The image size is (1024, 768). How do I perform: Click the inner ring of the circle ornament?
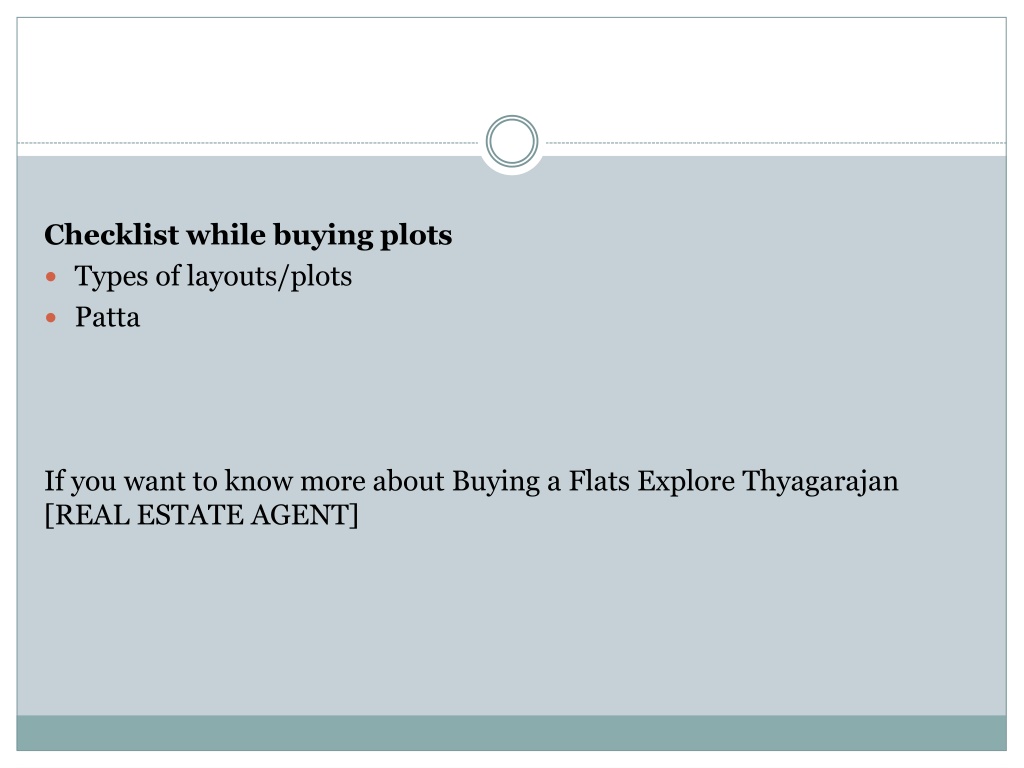click(511, 141)
